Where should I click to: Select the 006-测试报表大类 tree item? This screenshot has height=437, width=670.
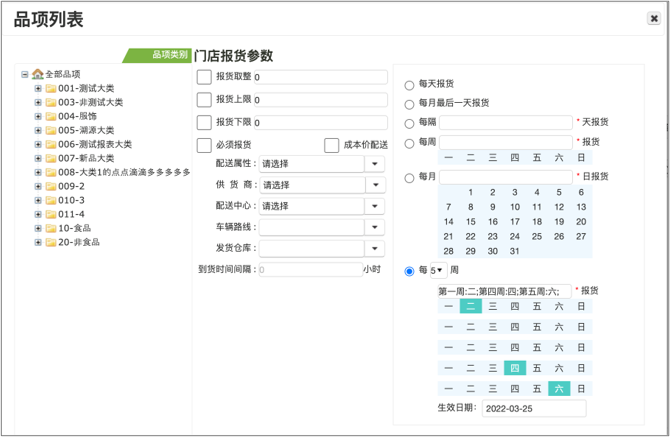(95, 144)
